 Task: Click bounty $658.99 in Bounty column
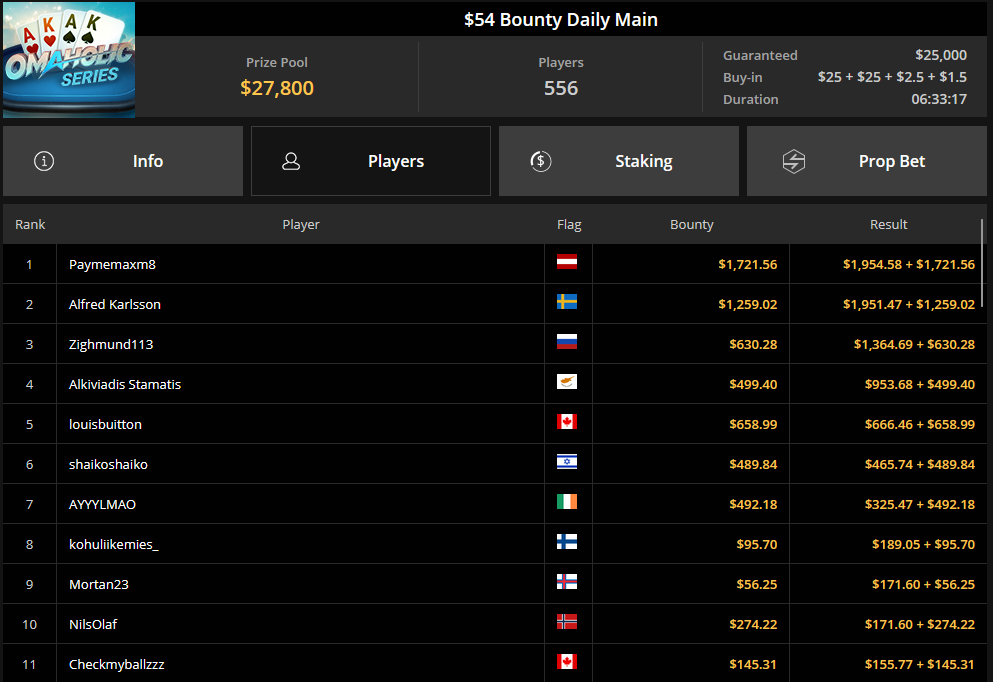coord(753,424)
